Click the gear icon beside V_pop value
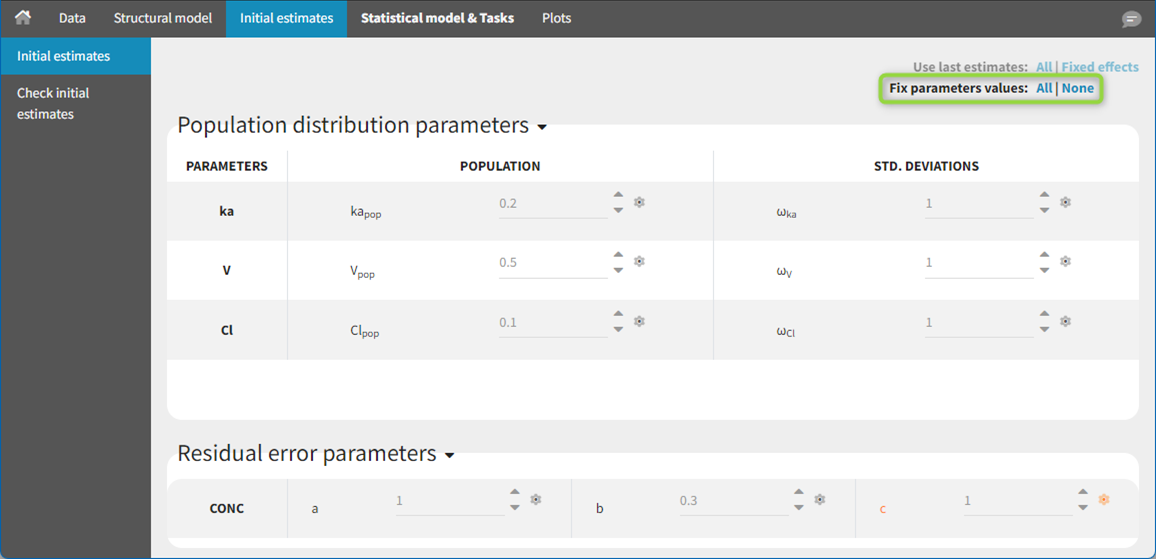The height and width of the screenshot is (559, 1156). 640,262
